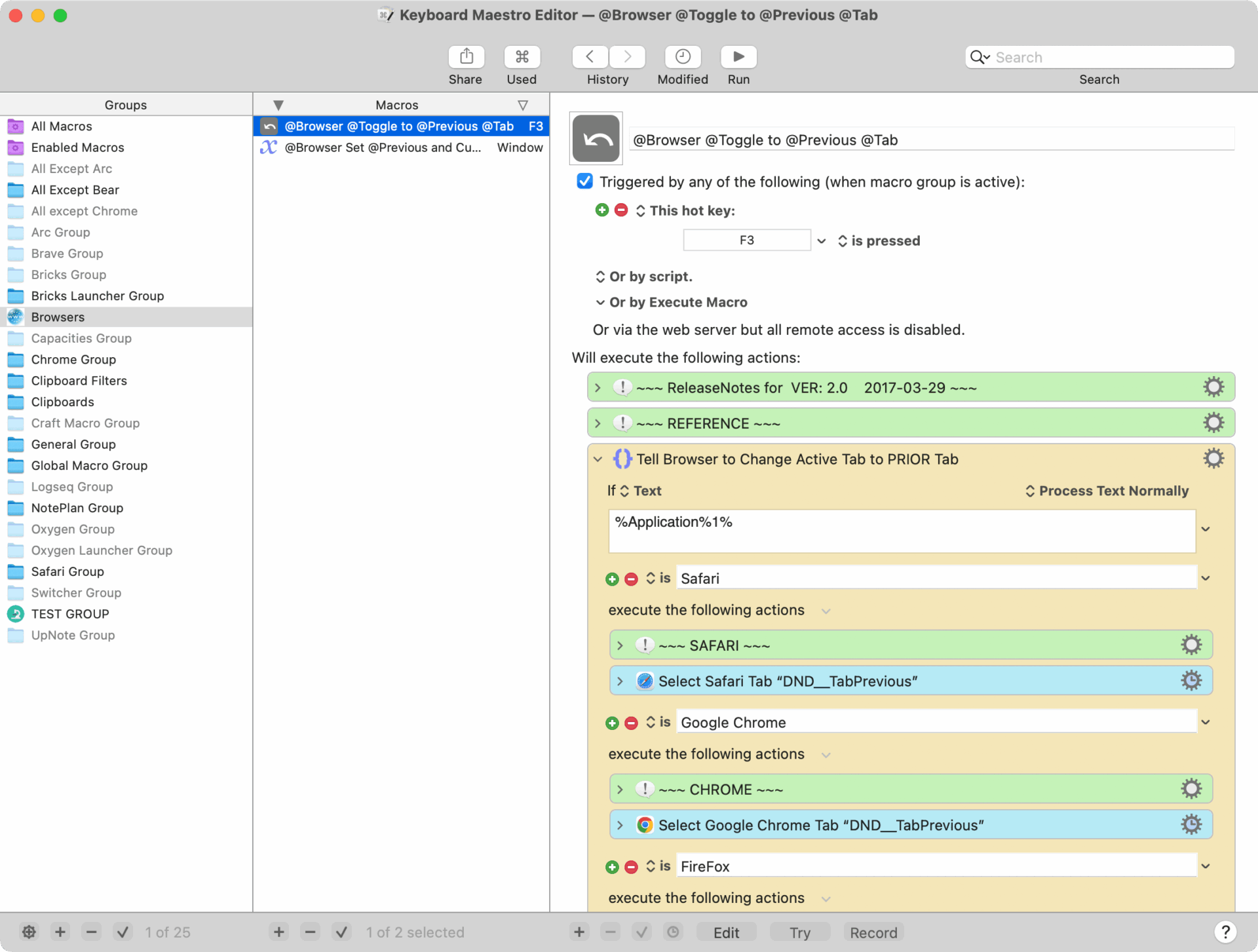Expand the ReleaseNotes comment action
The width and height of the screenshot is (1258, 952).
tap(598, 388)
